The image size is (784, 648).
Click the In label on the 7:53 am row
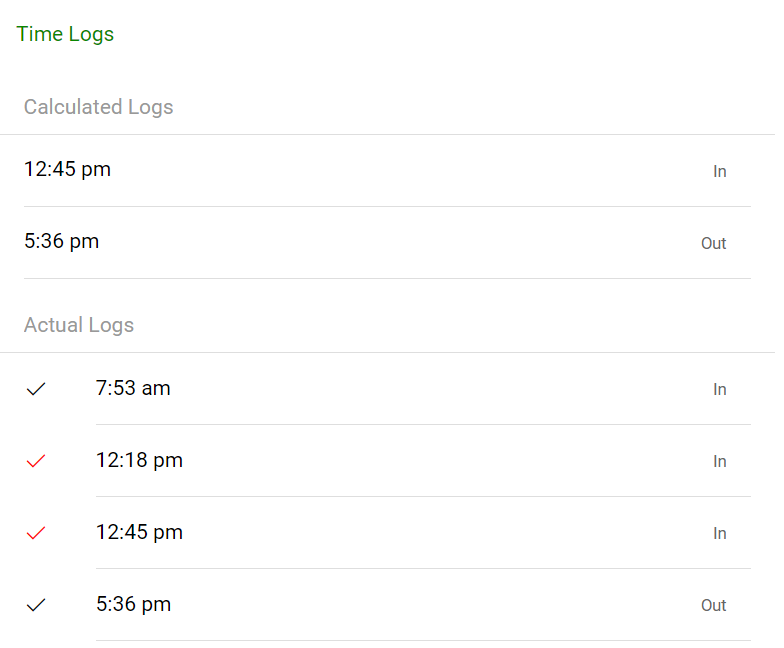click(x=719, y=389)
